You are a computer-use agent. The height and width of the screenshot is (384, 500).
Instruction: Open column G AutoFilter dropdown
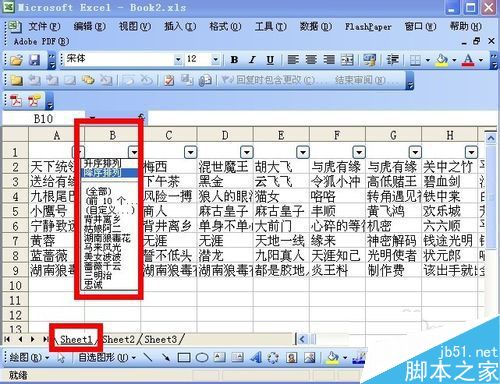tap(415, 152)
